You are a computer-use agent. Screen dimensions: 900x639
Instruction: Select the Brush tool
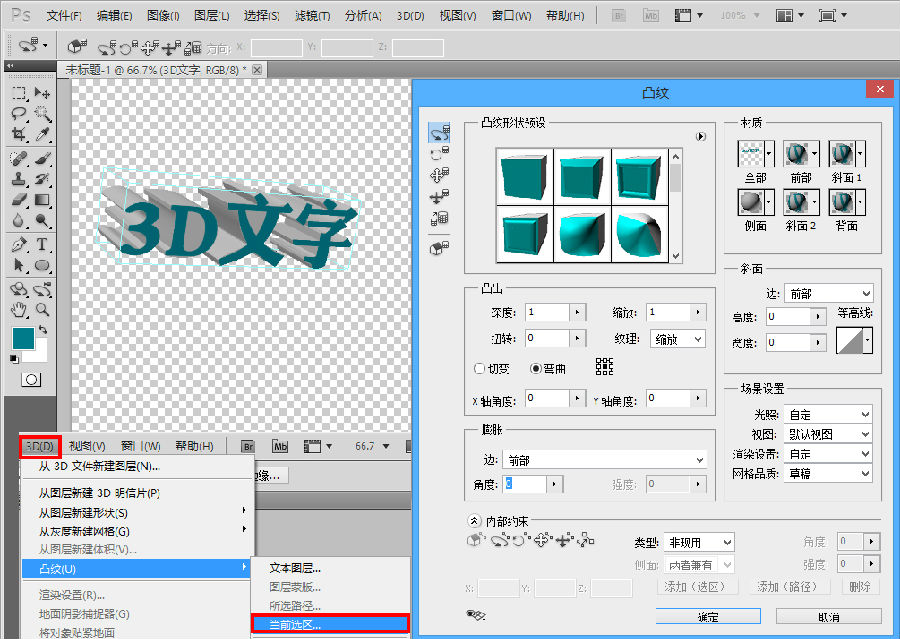point(42,158)
